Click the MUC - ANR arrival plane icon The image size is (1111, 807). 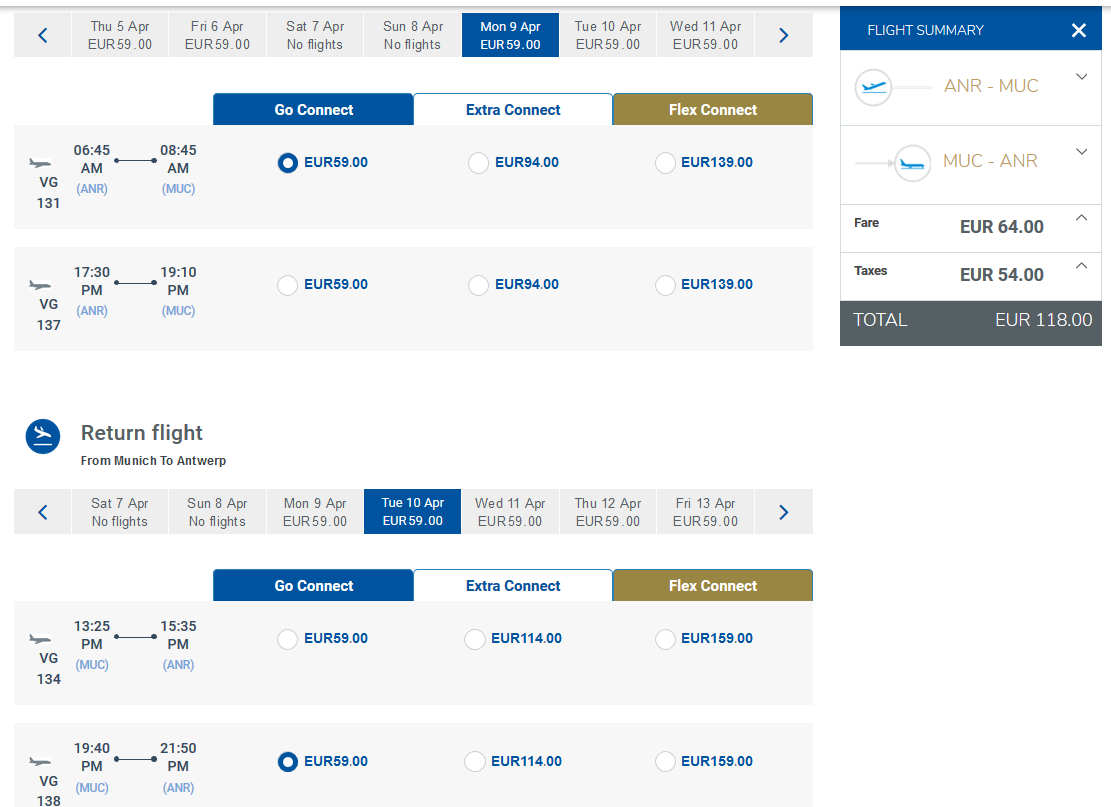pyautogui.click(x=912, y=163)
